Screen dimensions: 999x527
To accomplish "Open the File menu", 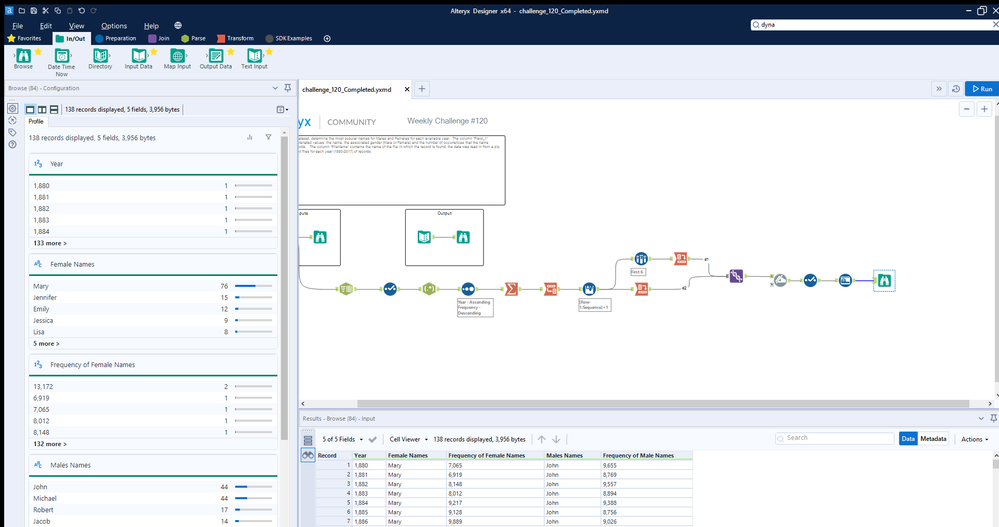I will [18, 26].
